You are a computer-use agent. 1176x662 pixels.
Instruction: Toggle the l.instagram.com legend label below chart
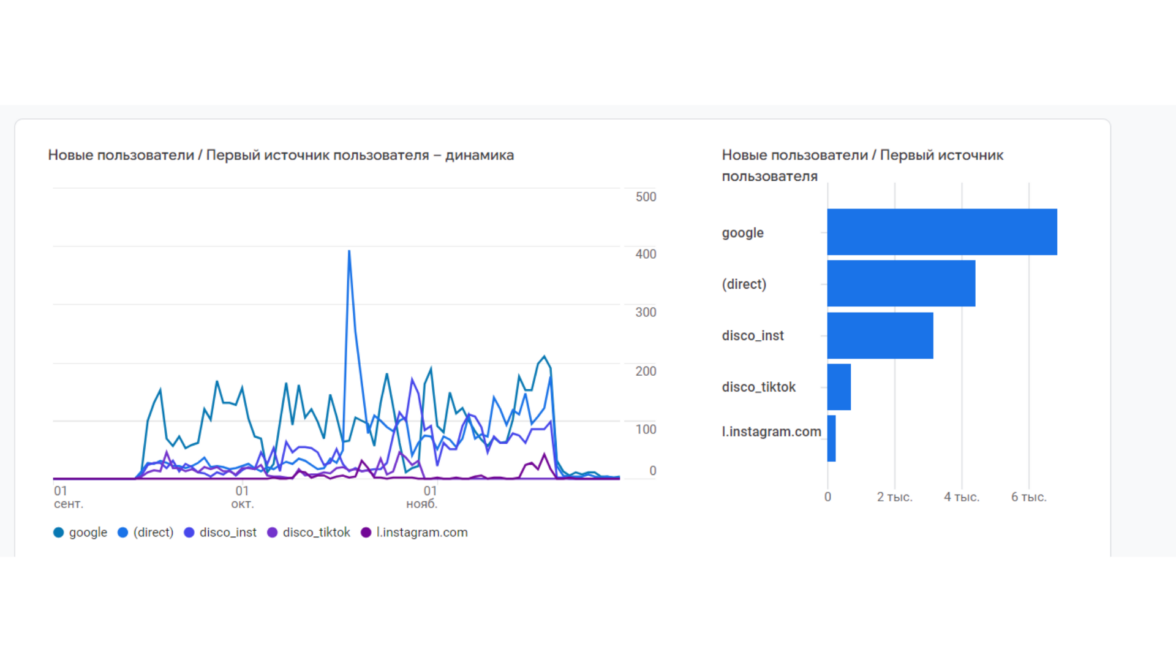tap(421, 533)
